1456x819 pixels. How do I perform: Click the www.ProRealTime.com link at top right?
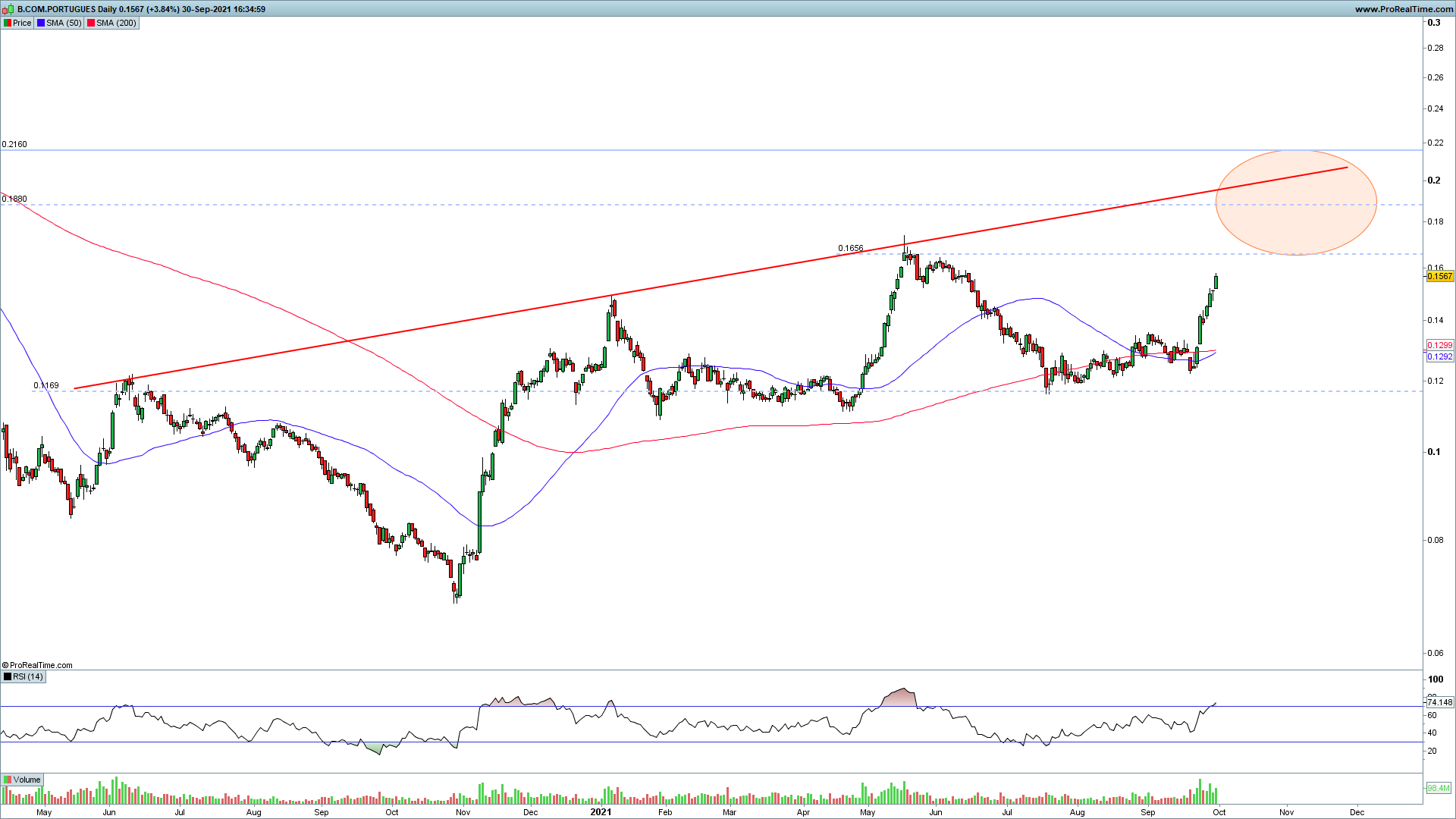click(1404, 9)
